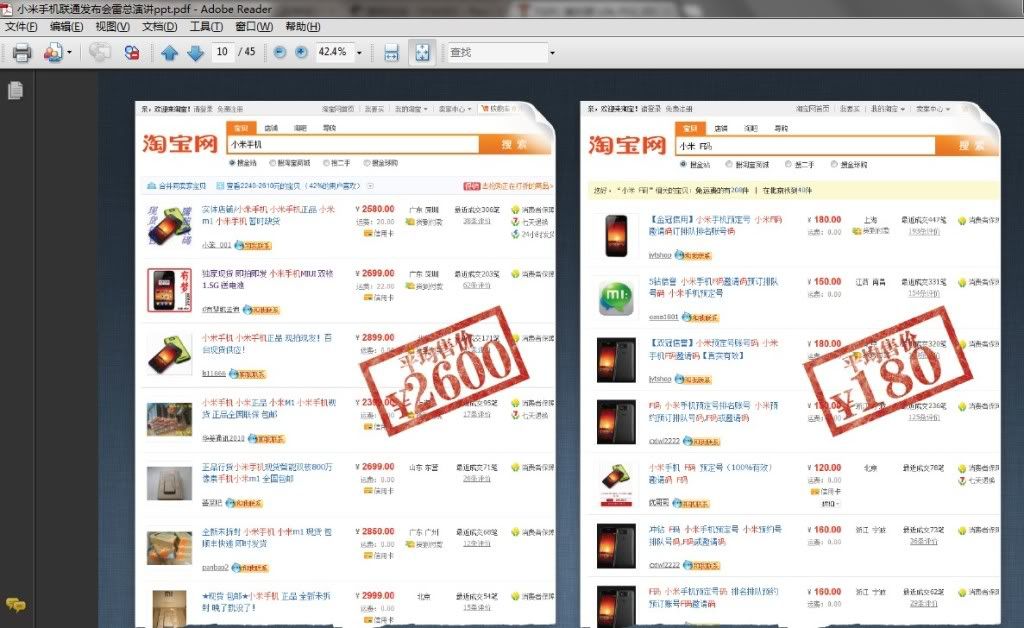Open the zoom percentage dropdown arrow
Screen dimensions: 1024x628
(359, 52)
